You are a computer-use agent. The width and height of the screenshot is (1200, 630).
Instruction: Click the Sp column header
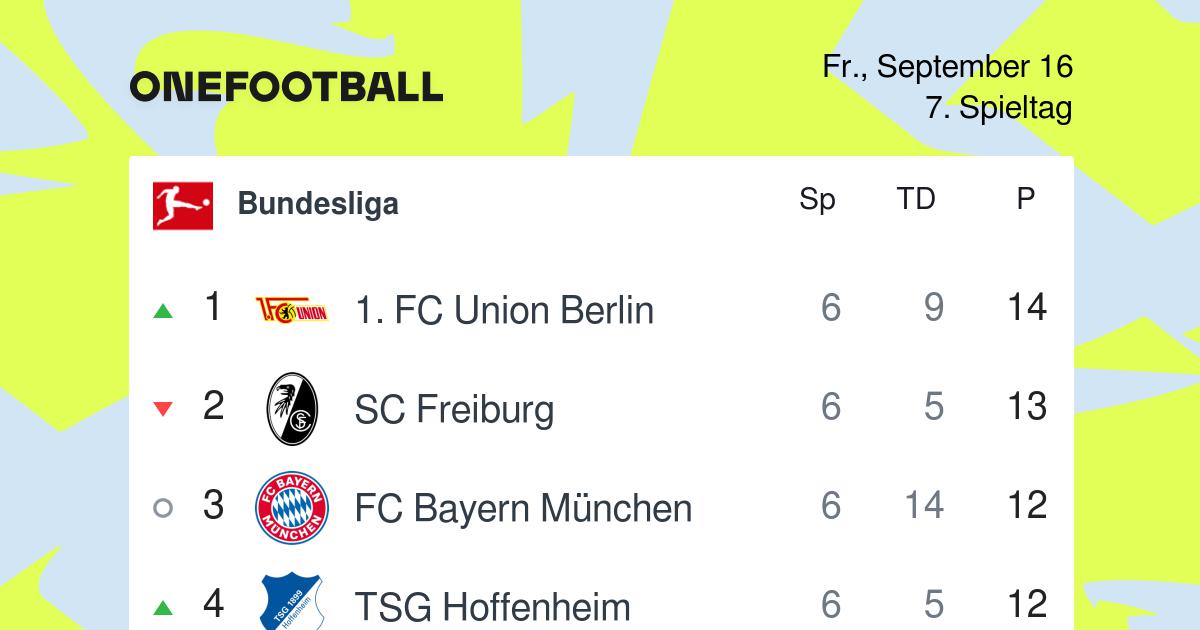(817, 200)
